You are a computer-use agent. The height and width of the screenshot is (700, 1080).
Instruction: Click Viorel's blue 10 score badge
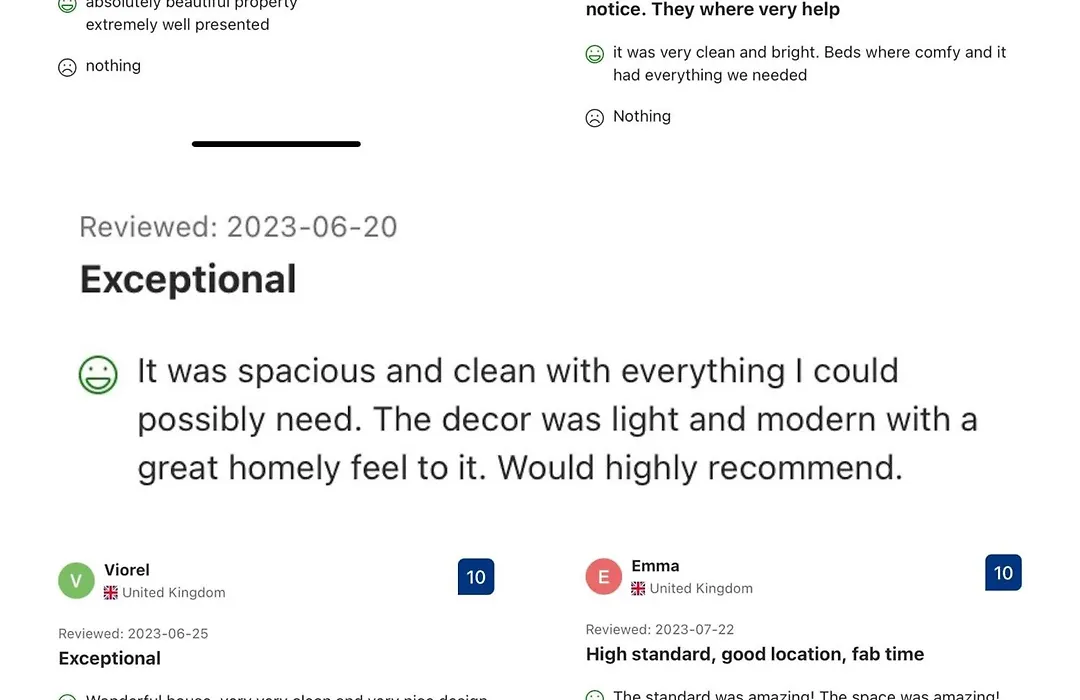click(476, 577)
